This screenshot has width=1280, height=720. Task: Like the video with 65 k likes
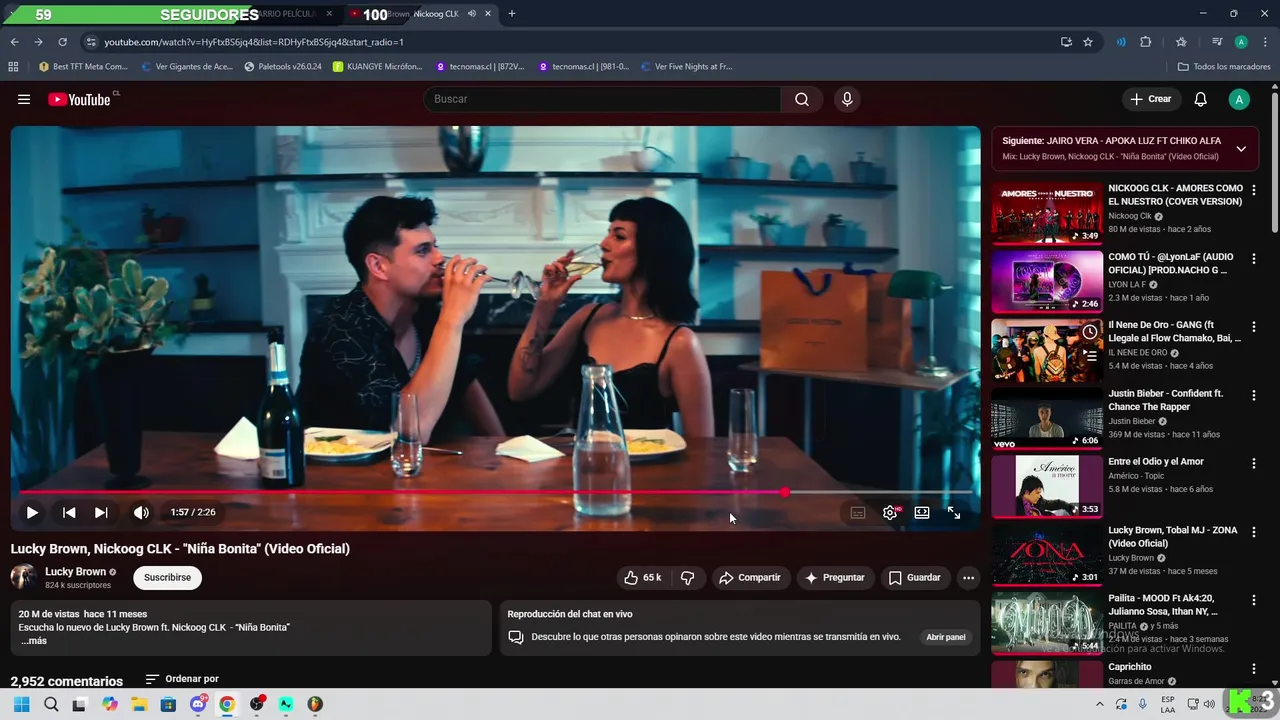click(642, 577)
